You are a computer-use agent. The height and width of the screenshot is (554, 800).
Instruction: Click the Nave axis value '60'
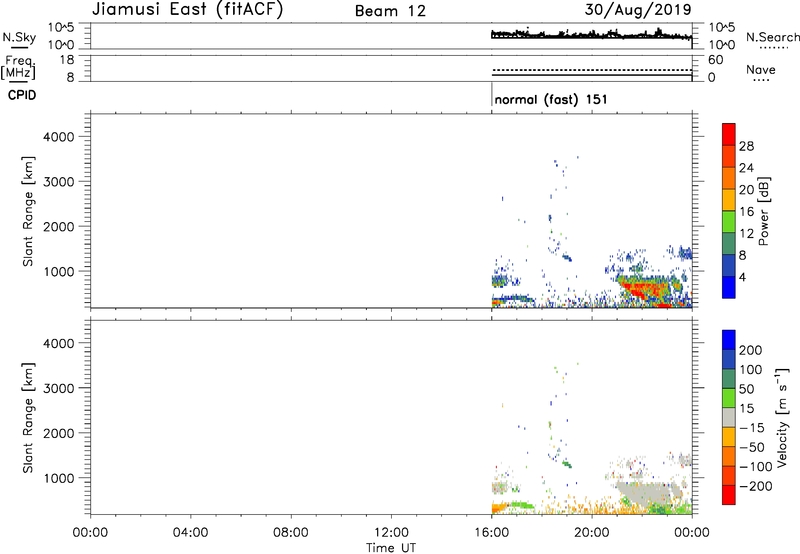715,60
